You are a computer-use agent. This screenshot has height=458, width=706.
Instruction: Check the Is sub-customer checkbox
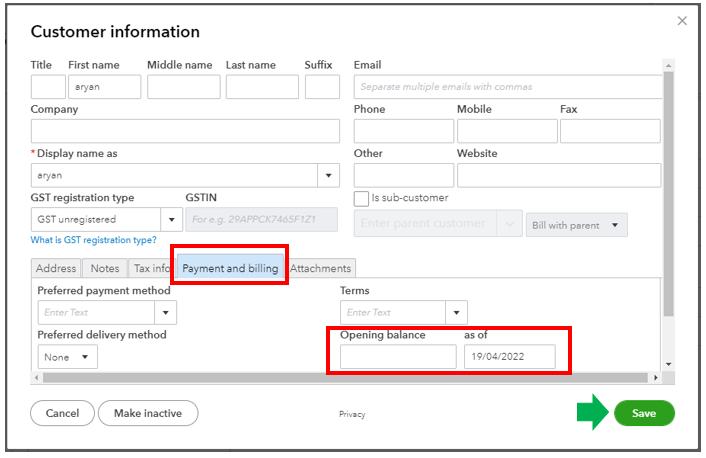(x=362, y=198)
